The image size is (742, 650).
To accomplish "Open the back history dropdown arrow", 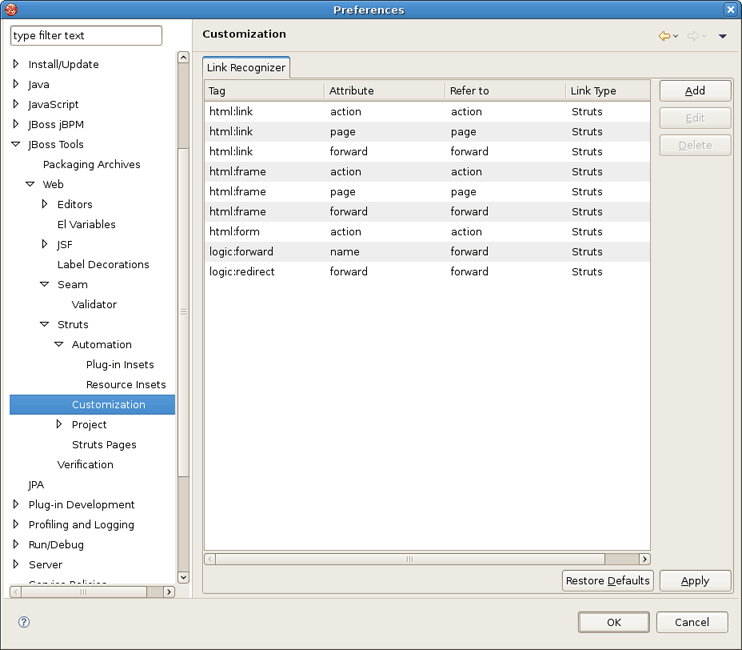I will [x=676, y=37].
